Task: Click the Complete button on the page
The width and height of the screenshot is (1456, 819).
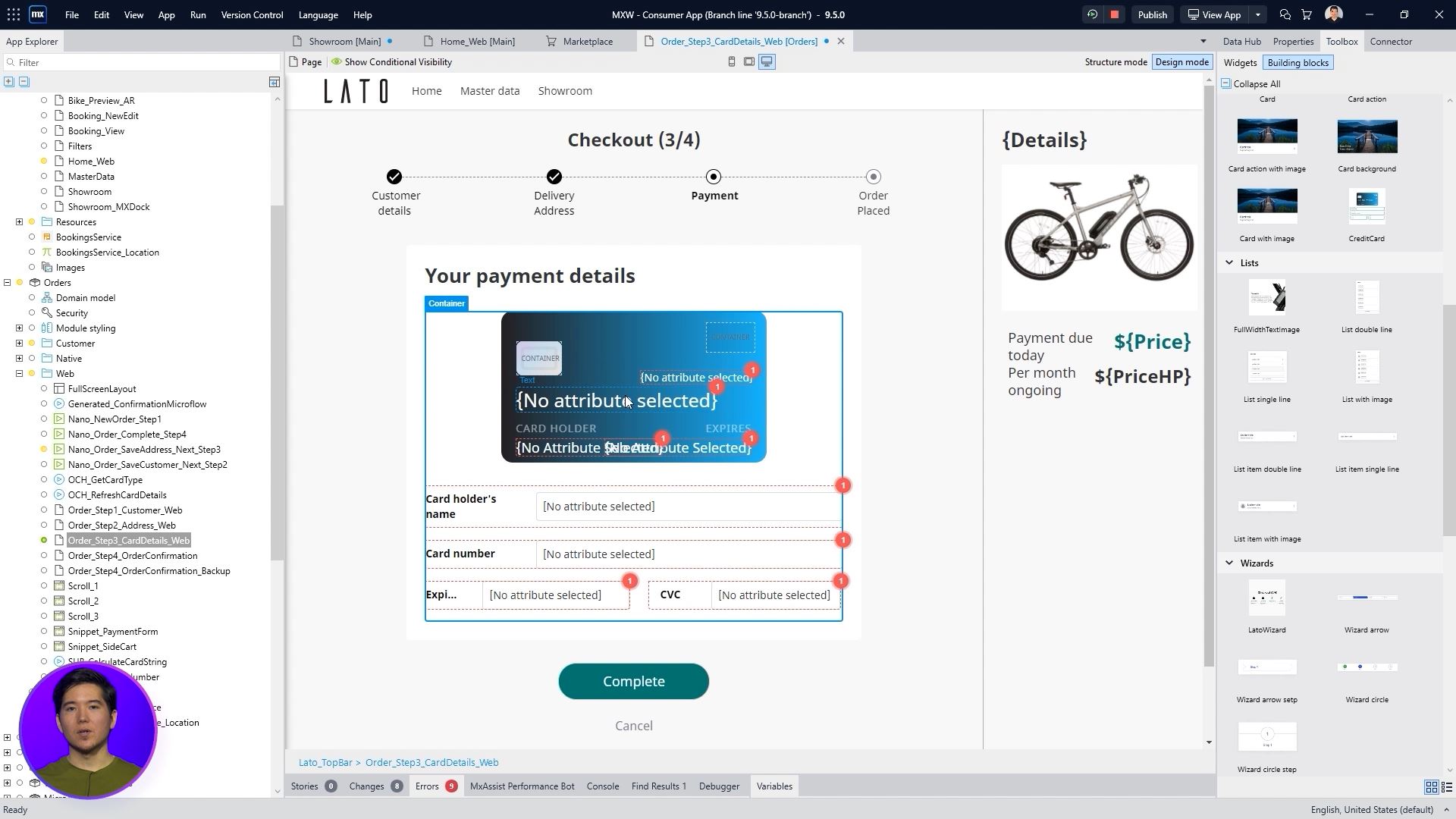Action: point(633,682)
